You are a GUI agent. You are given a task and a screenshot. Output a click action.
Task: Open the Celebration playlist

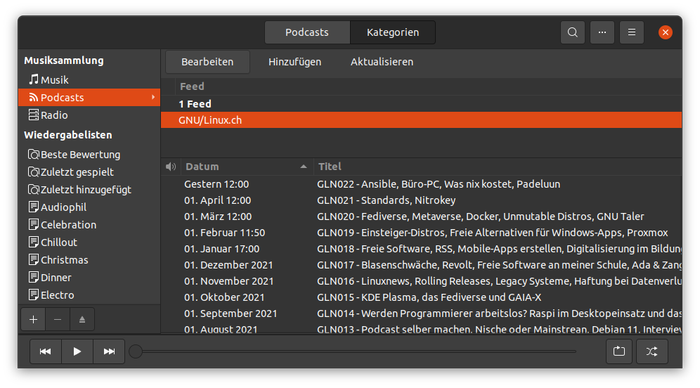(x=89, y=225)
